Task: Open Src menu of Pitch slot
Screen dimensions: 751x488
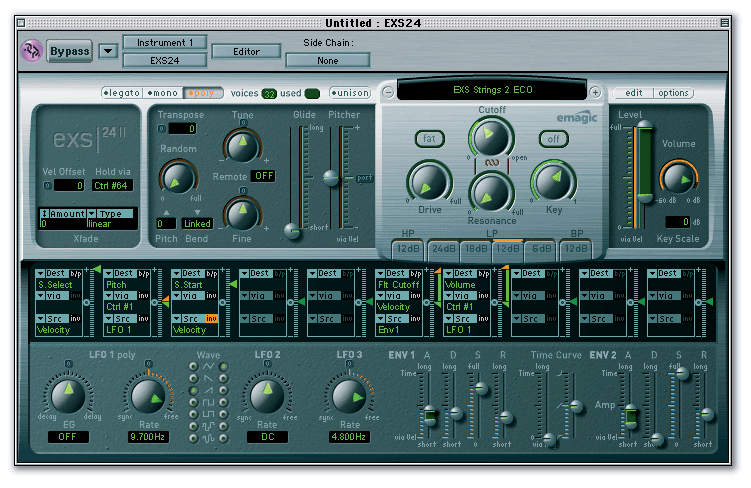Action: coord(120,318)
